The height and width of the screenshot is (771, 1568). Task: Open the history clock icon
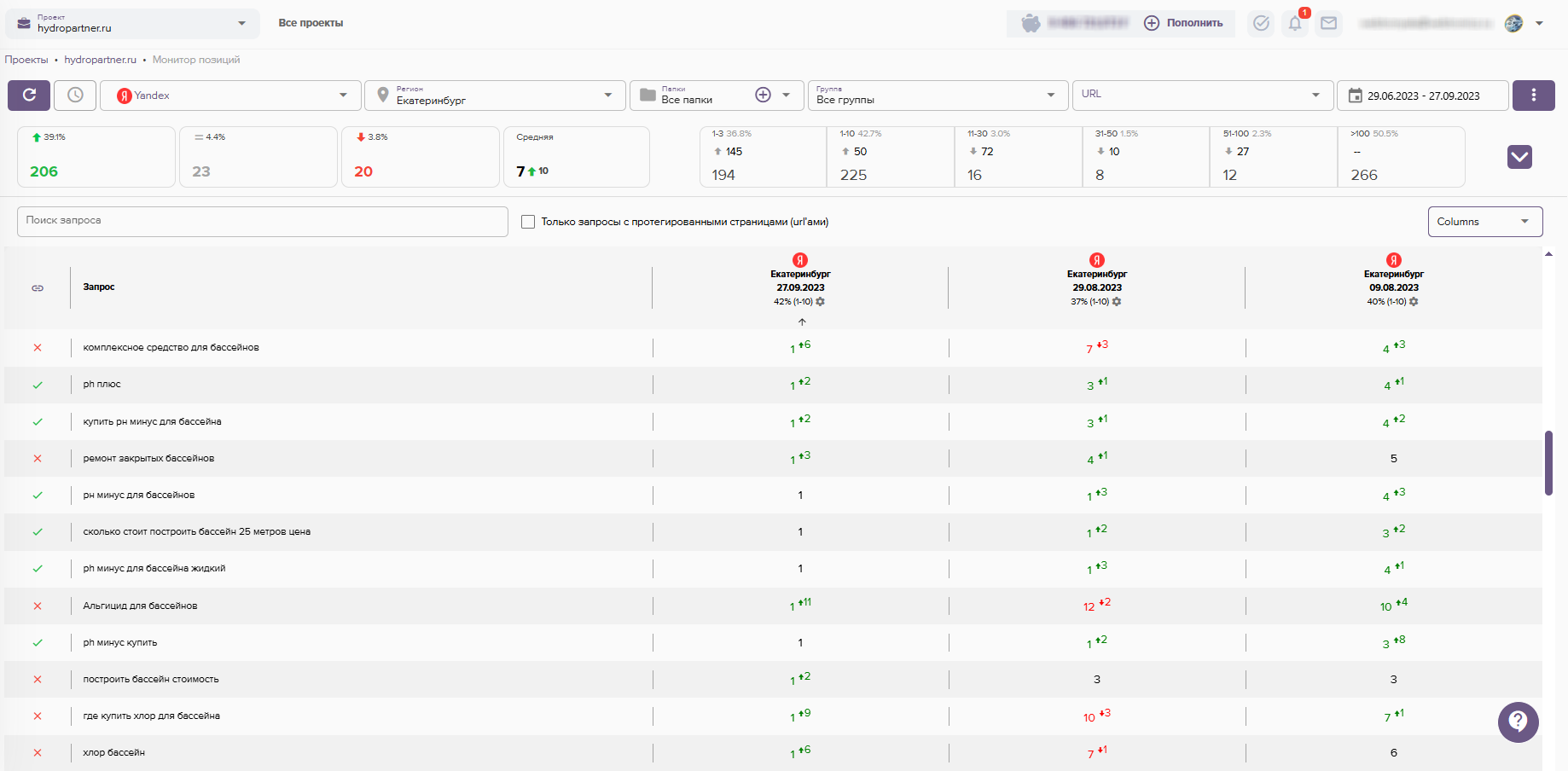pos(75,96)
